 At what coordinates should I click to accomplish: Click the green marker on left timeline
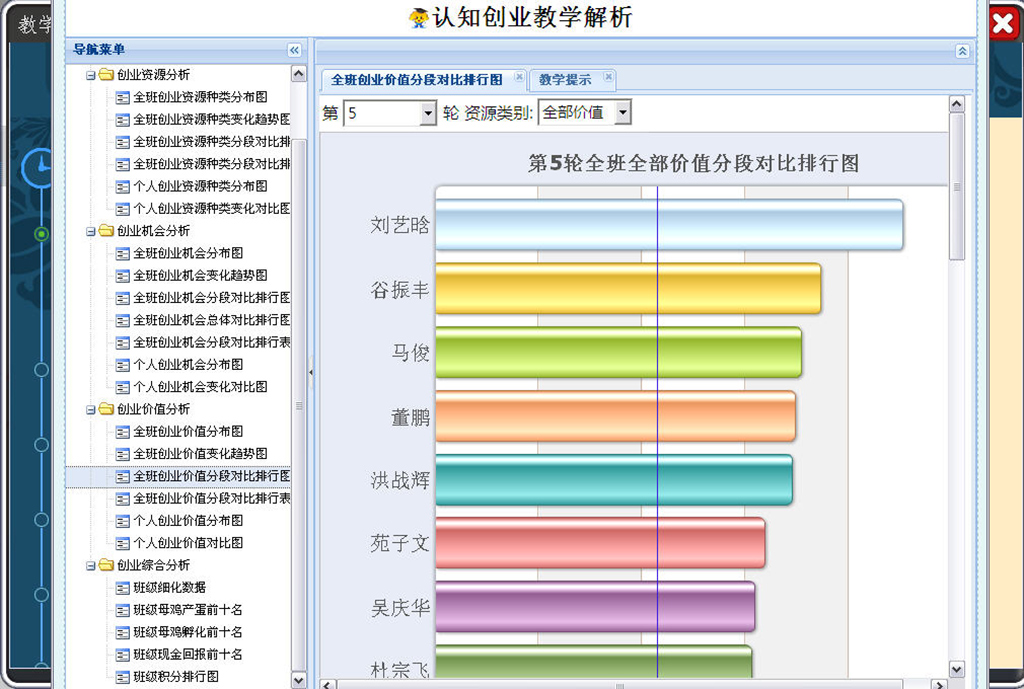(41, 234)
